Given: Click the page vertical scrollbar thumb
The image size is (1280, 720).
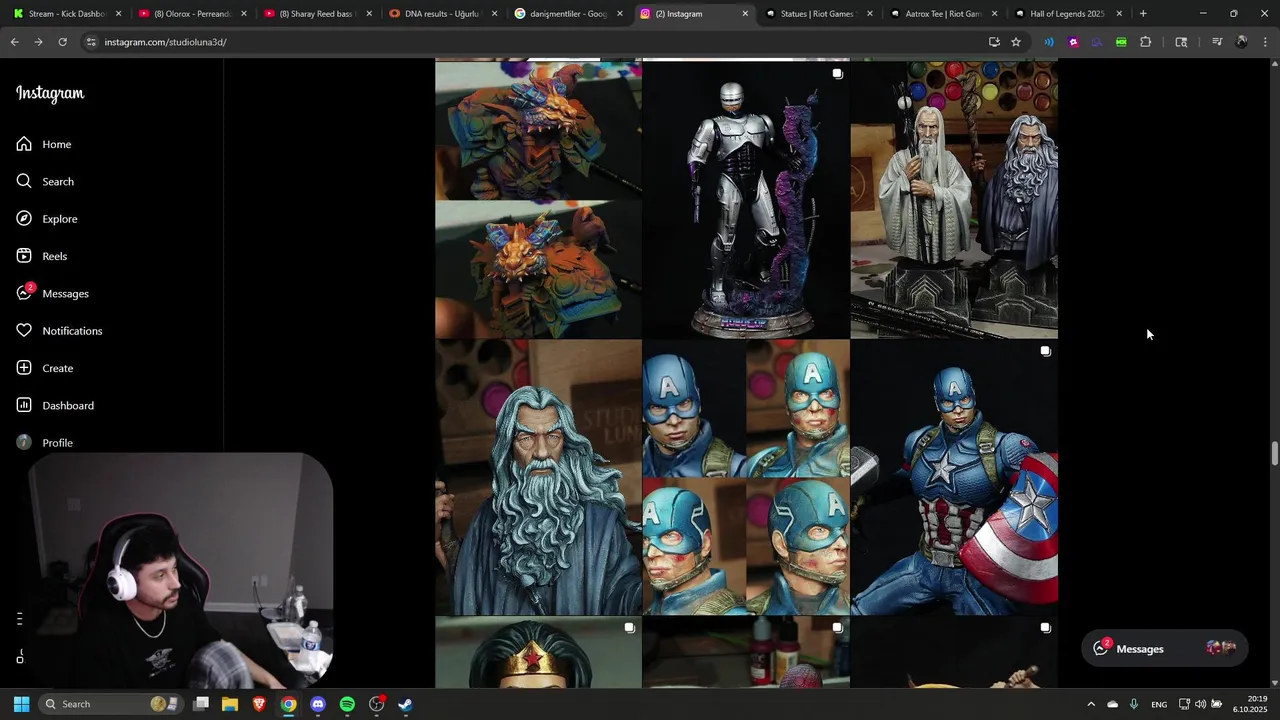Looking at the screenshot, I should tap(1274, 453).
